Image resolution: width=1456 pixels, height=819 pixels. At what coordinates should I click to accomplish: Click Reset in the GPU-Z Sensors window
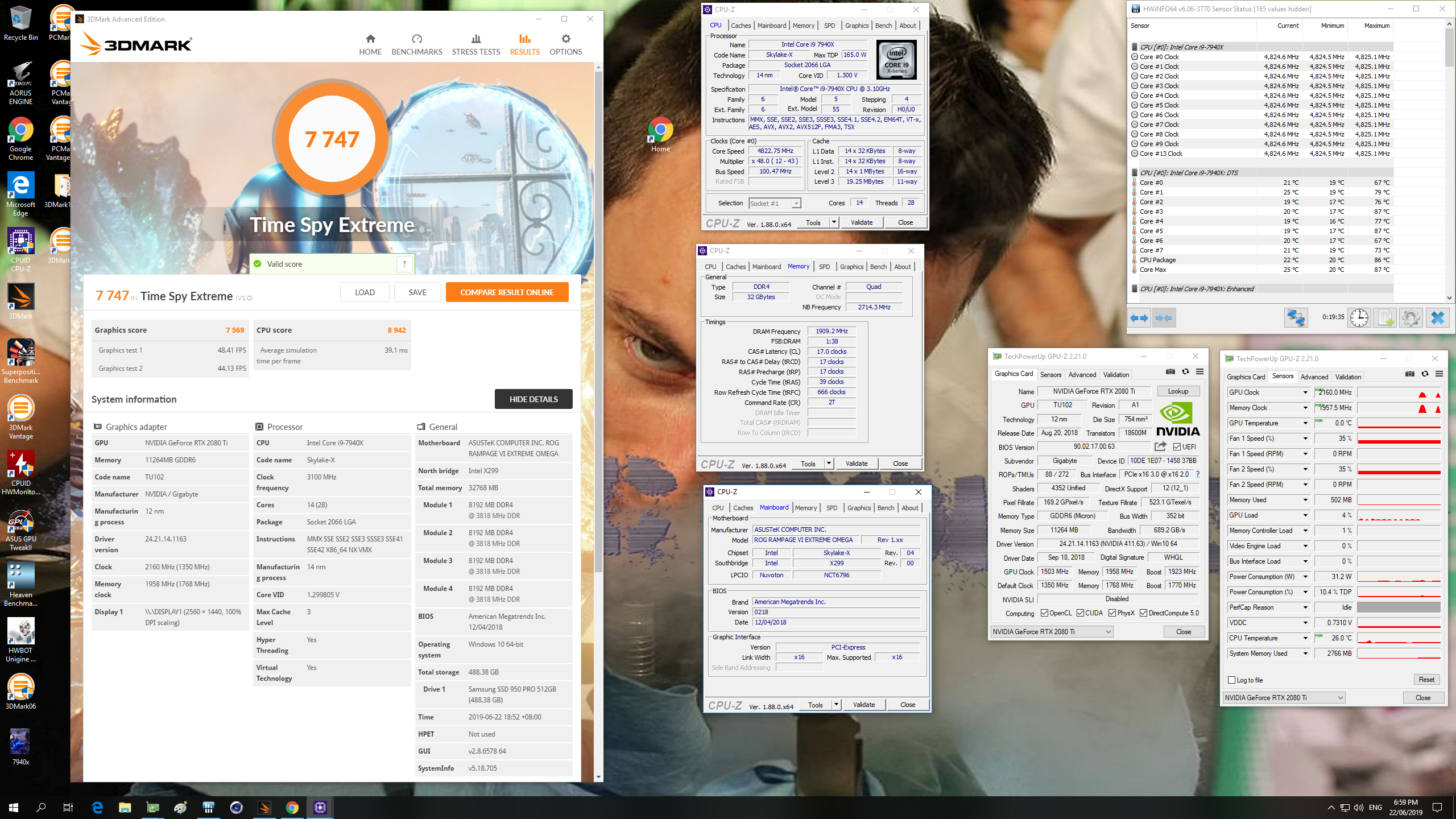[x=1426, y=680]
